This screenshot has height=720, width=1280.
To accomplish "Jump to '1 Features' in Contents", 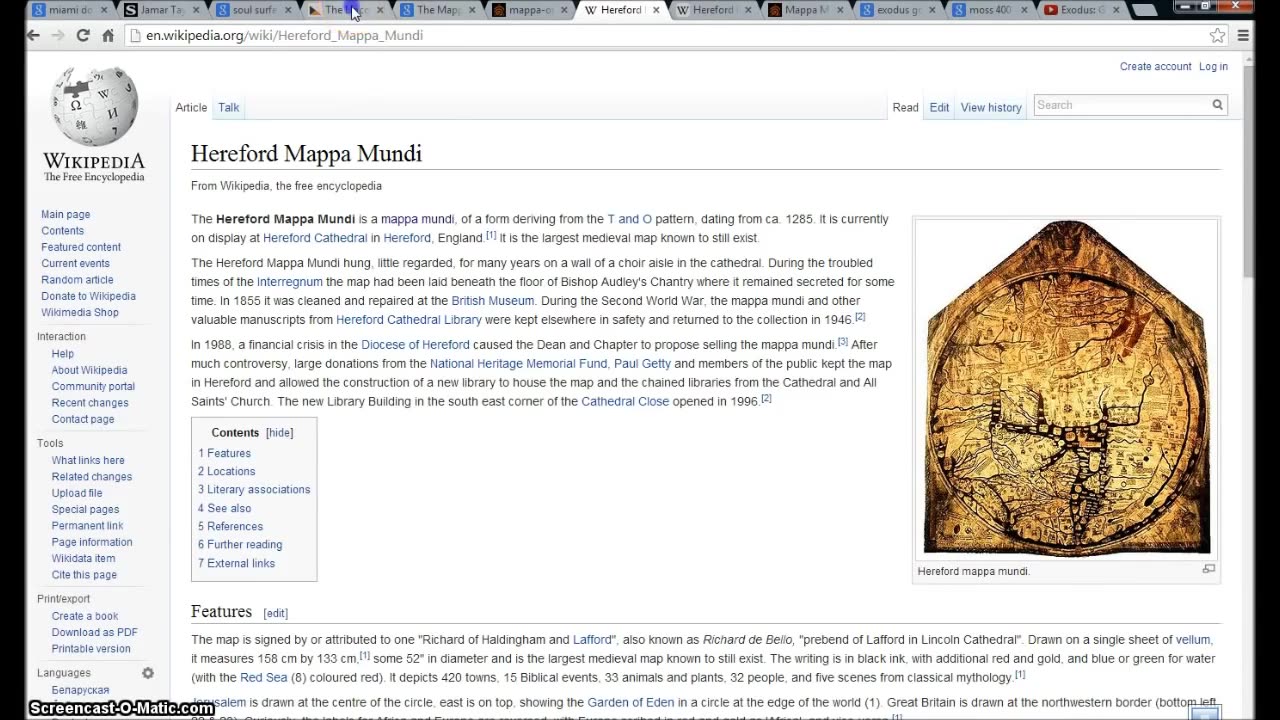I will pos(224,453).
